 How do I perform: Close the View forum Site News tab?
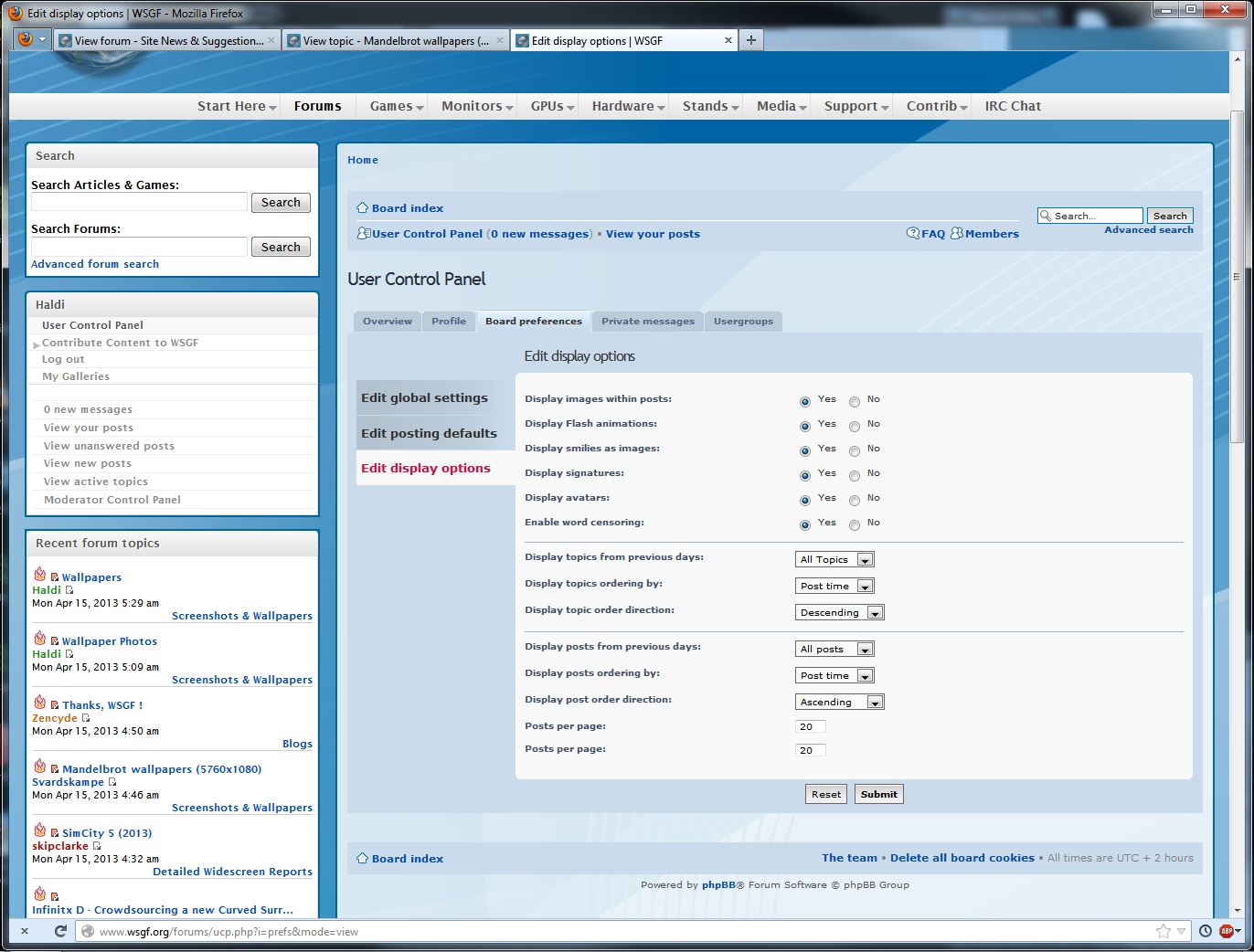click(x=271, y=40)
